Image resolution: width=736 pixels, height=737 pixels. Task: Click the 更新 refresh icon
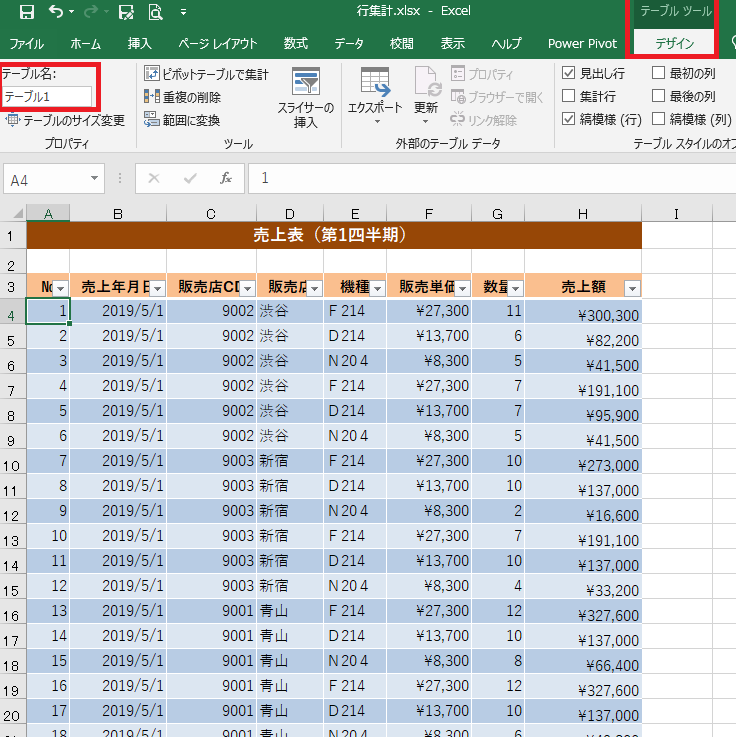(427, 81)
